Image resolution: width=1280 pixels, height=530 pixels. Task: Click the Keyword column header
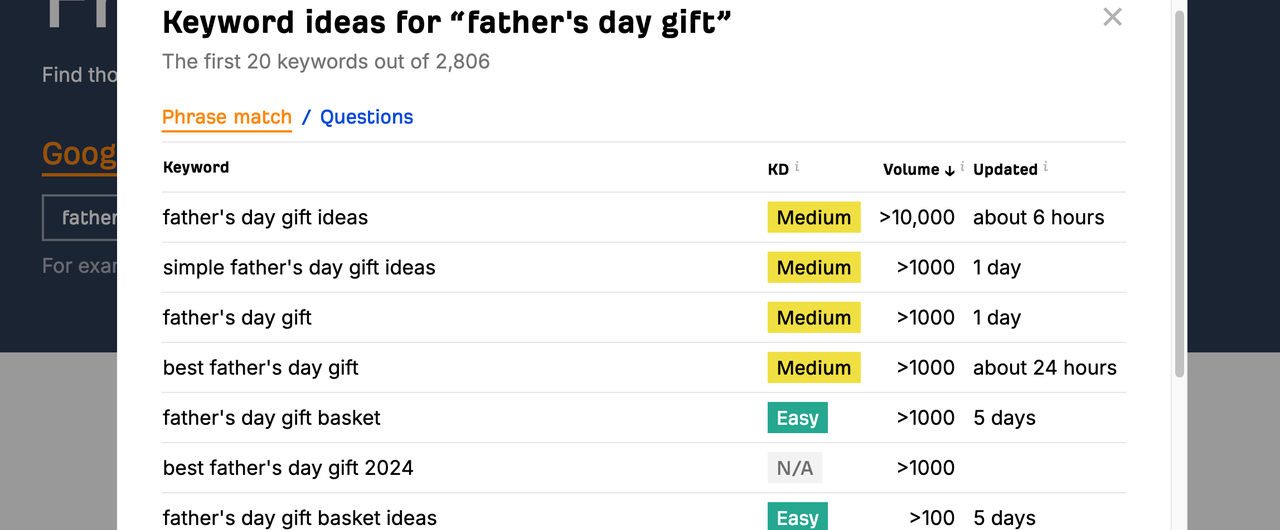(x=196, y=167)
